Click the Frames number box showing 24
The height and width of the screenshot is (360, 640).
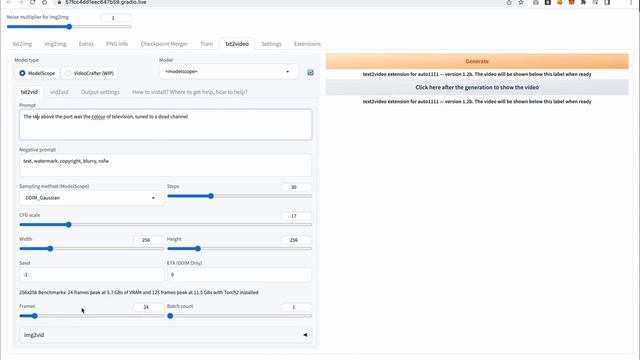pos(149,307)
